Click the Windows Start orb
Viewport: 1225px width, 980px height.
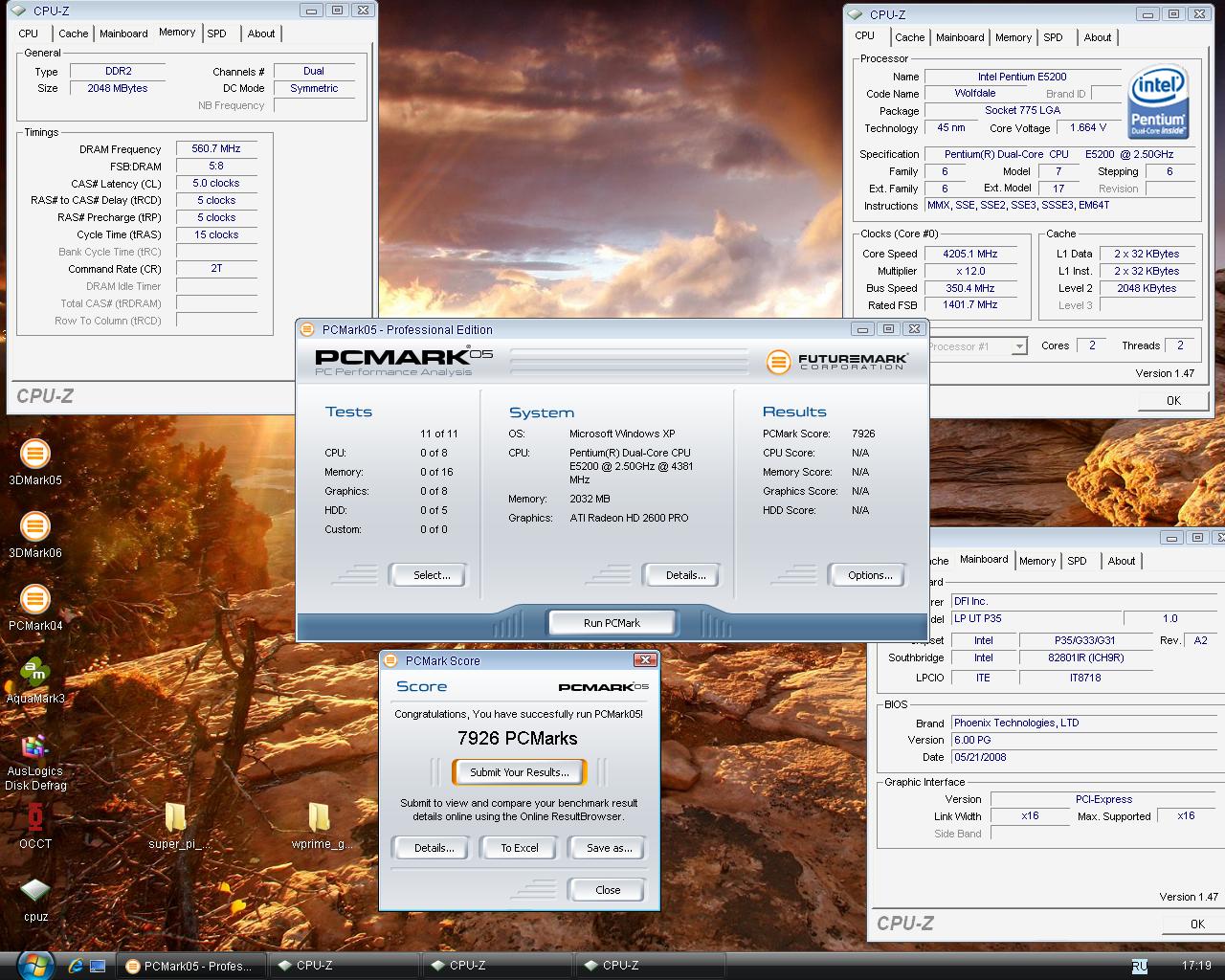(x=35, y=965)
